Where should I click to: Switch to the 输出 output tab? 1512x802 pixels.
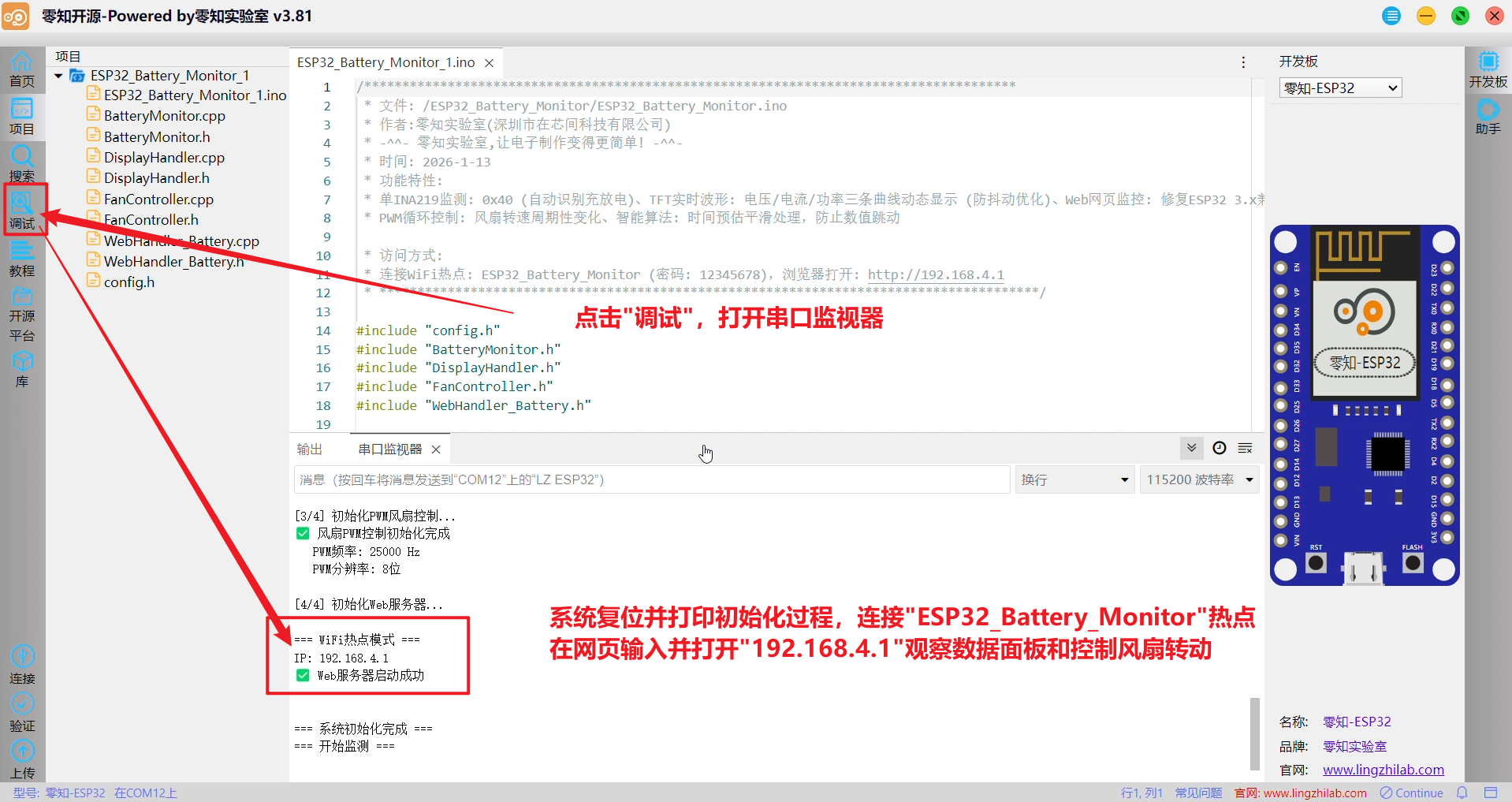coord(310,449)
